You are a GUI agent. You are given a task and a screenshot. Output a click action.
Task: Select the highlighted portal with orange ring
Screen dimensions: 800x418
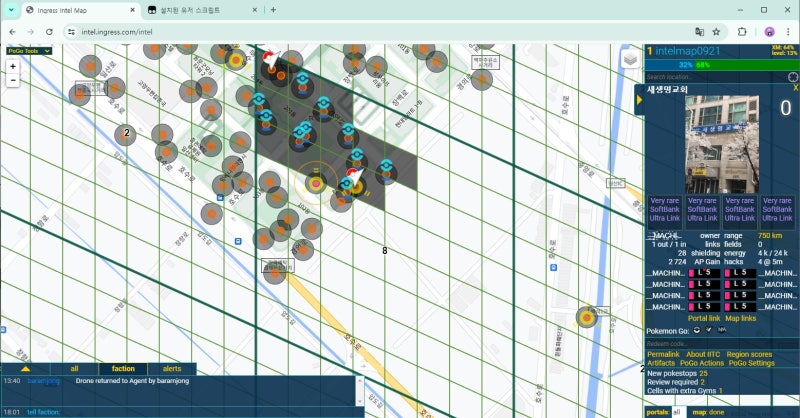(x=316, y=183)
